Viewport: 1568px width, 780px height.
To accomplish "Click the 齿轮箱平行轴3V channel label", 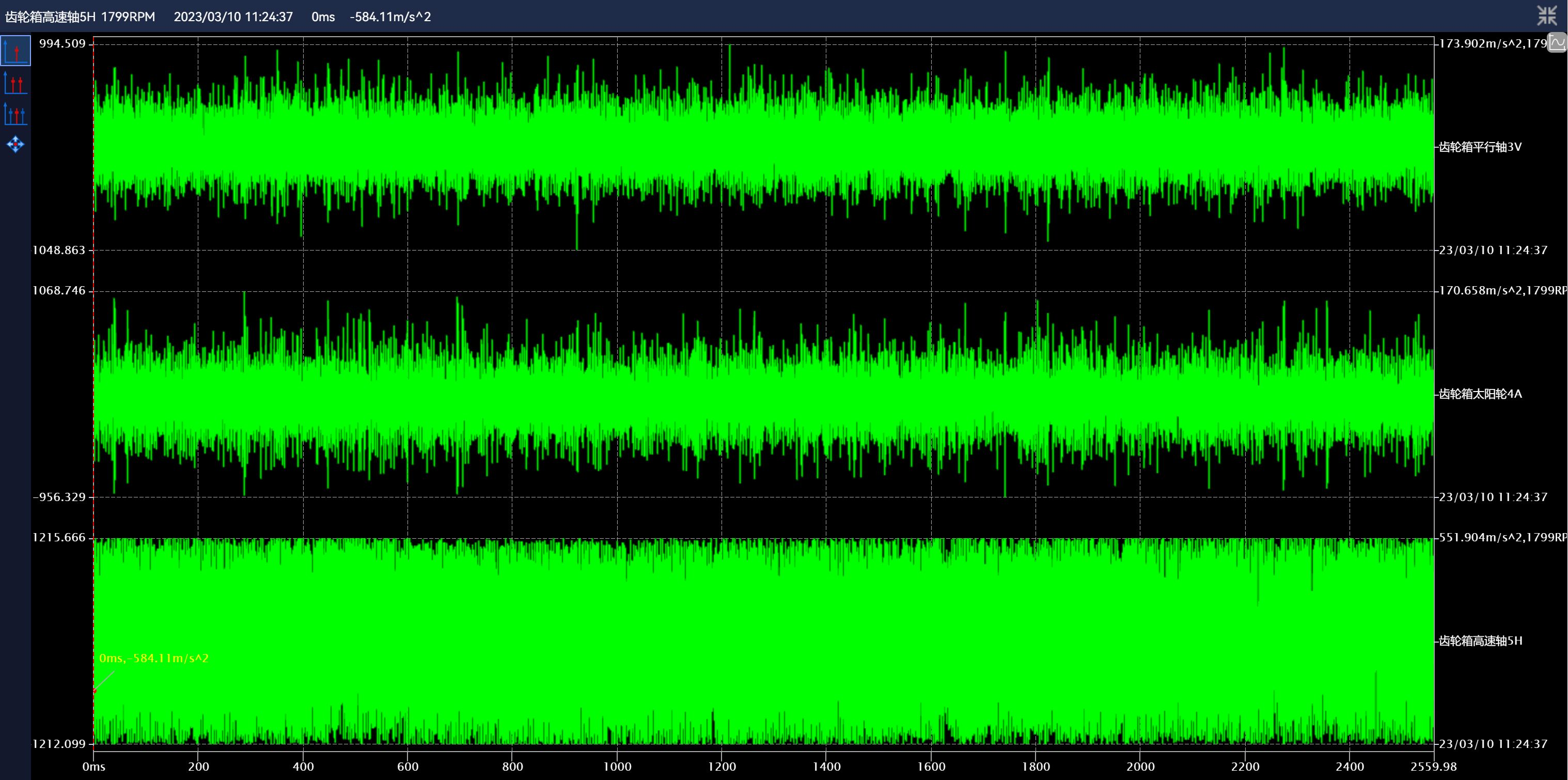I will 1480,147.
